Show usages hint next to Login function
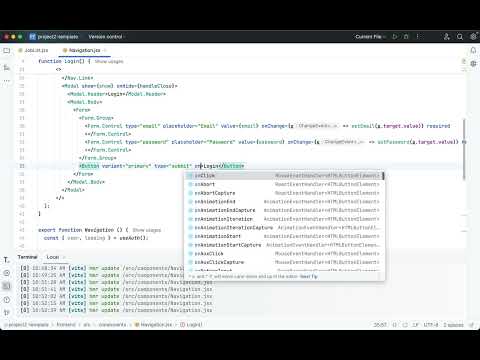This screenshot has height=360, width=480. click(109, 62)
